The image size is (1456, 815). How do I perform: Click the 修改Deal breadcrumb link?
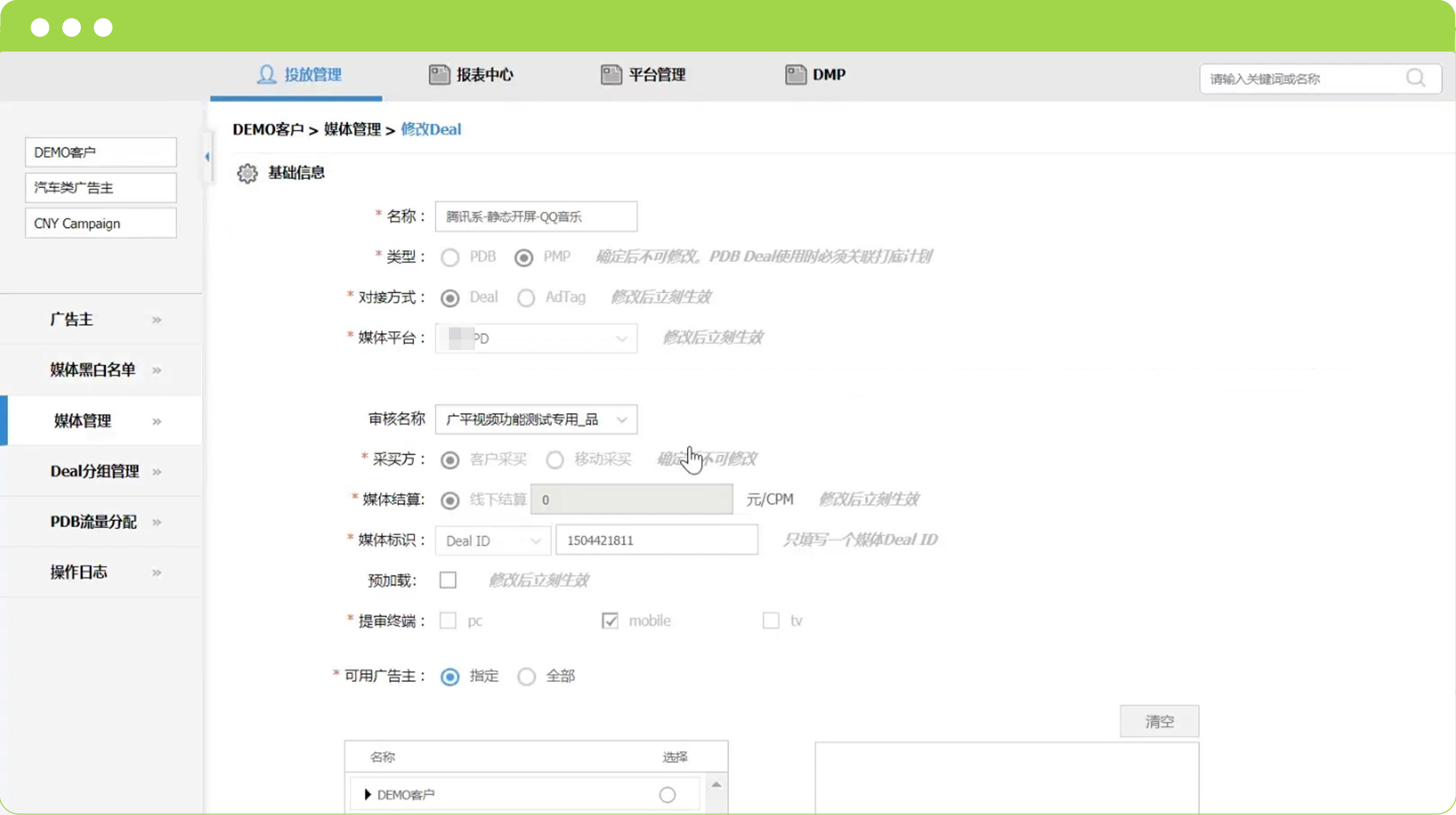click(431, 130)
